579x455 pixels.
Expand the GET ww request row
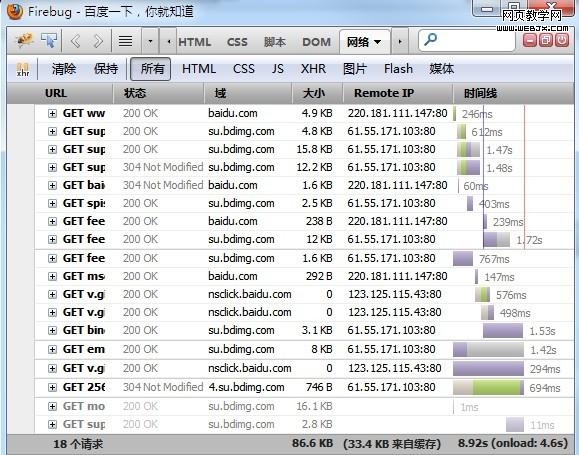(x=52, y=113)
